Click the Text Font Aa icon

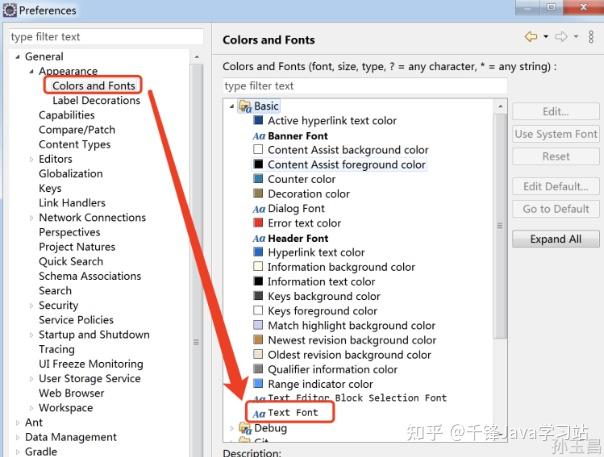tap(259, 413)
